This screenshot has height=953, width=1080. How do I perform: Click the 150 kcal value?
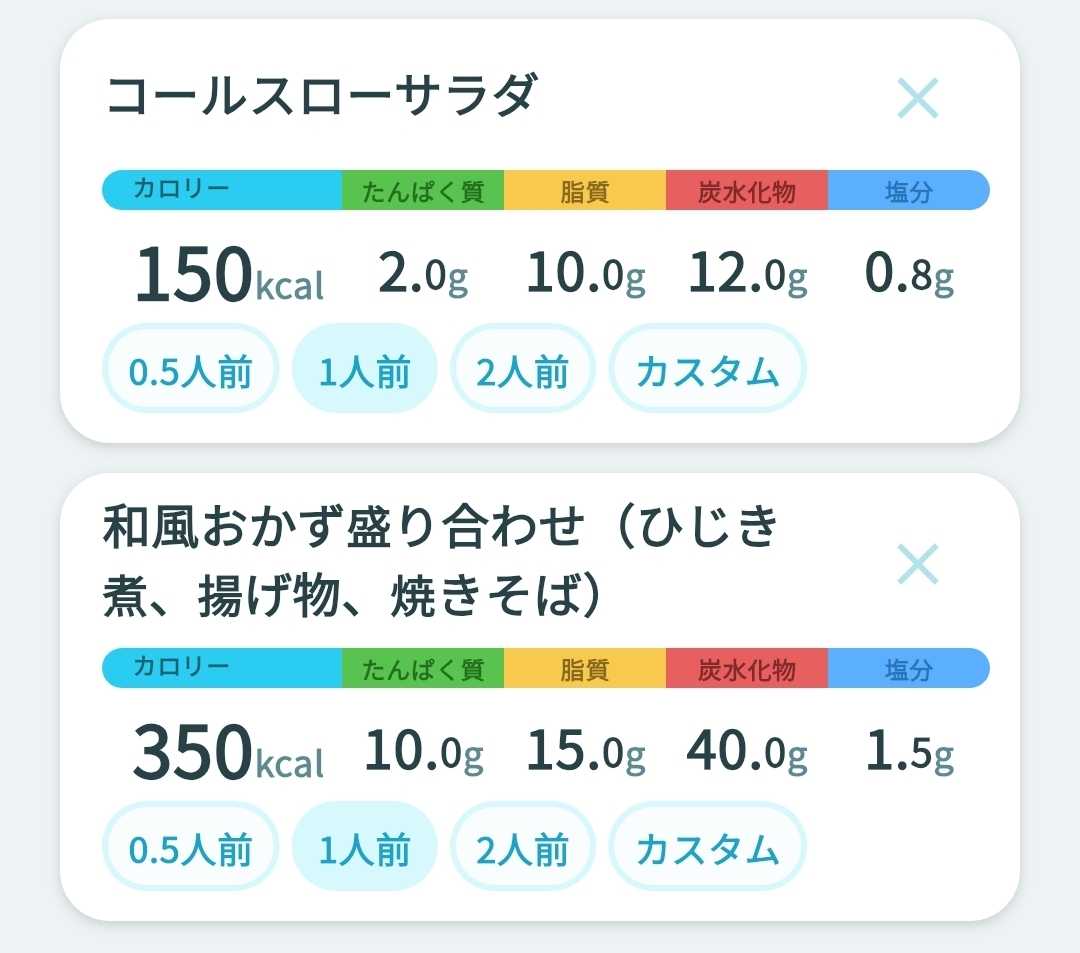pos(229,274)
